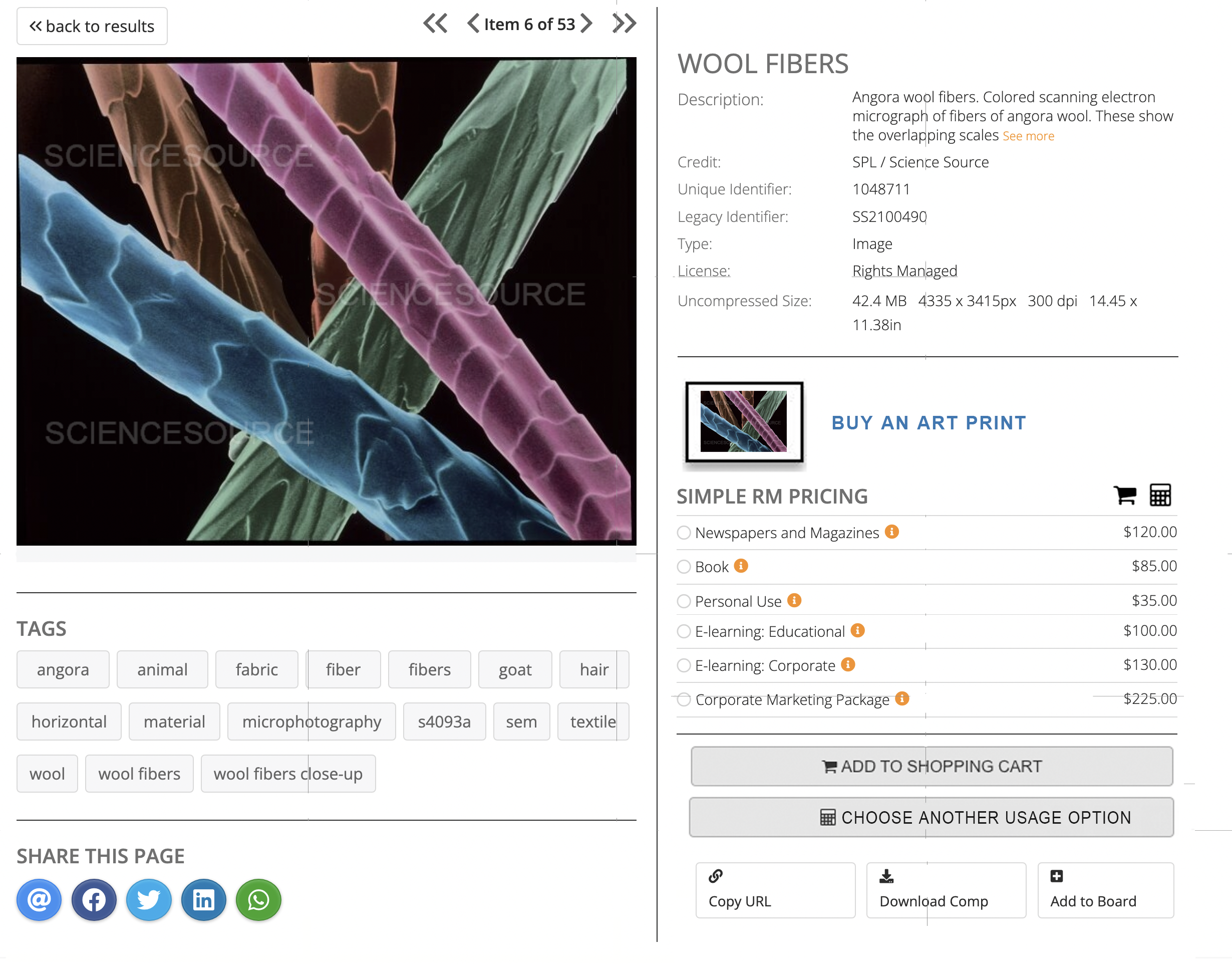Open the angora tag
This screenshot has height=964, width=1232.
click(63, 669)
